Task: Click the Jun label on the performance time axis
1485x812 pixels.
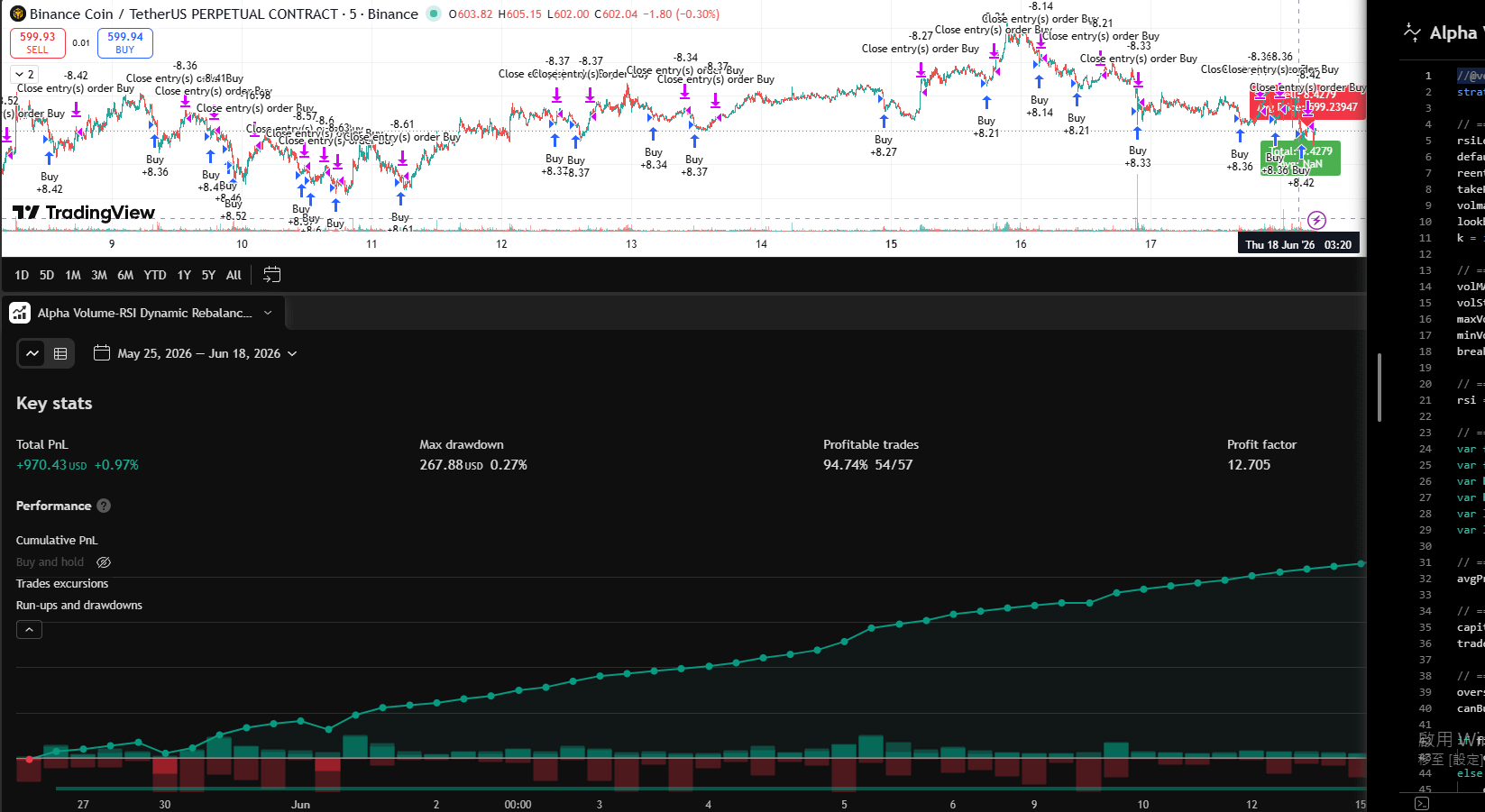Action: [x=300, y=805]
